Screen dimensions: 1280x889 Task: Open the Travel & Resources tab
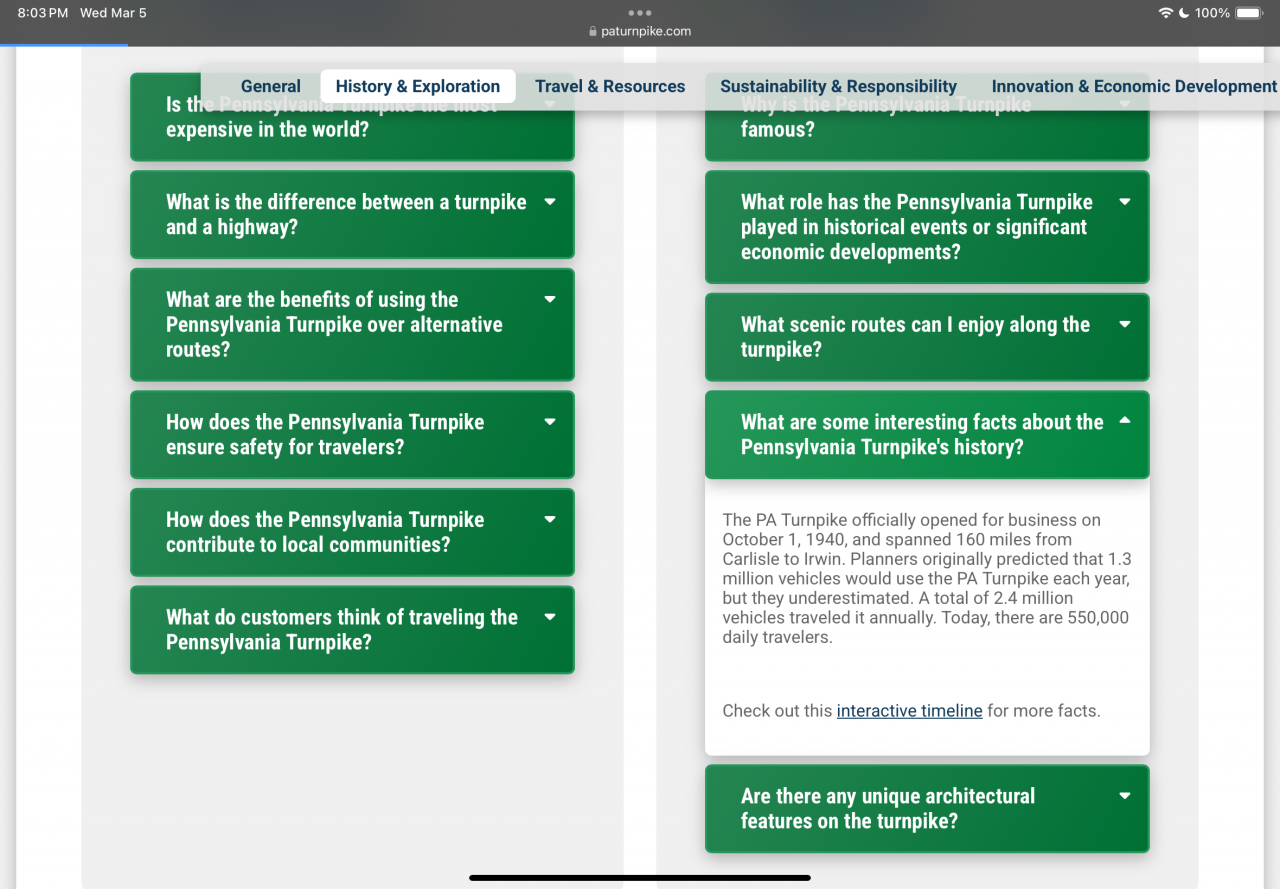click(610, 86)
